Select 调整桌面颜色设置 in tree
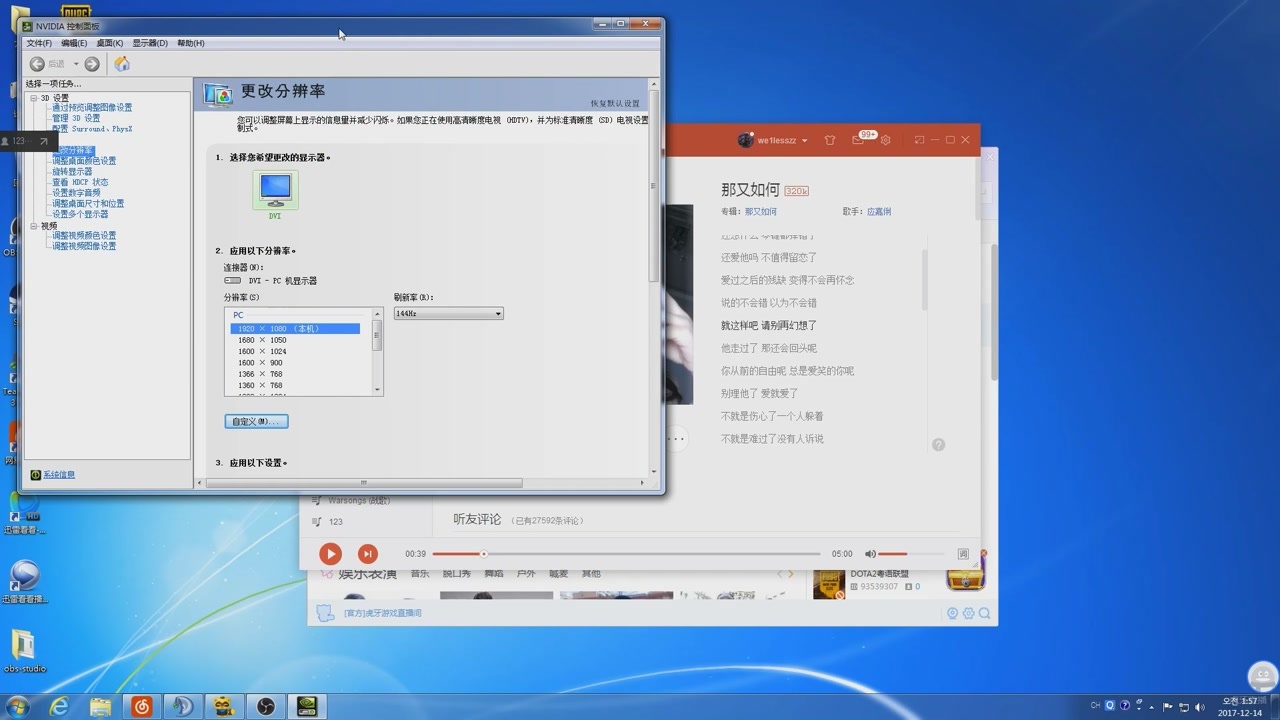The height and width of the screenshot is (720, 1280). pos(84,161)
